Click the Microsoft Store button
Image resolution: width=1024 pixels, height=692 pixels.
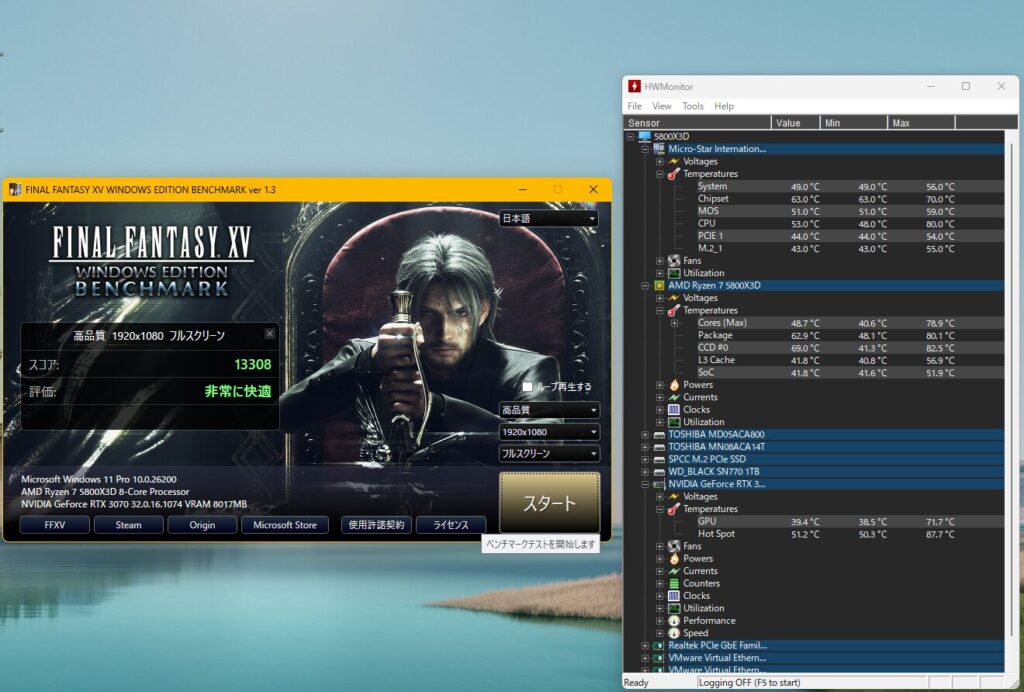point(285,525)
